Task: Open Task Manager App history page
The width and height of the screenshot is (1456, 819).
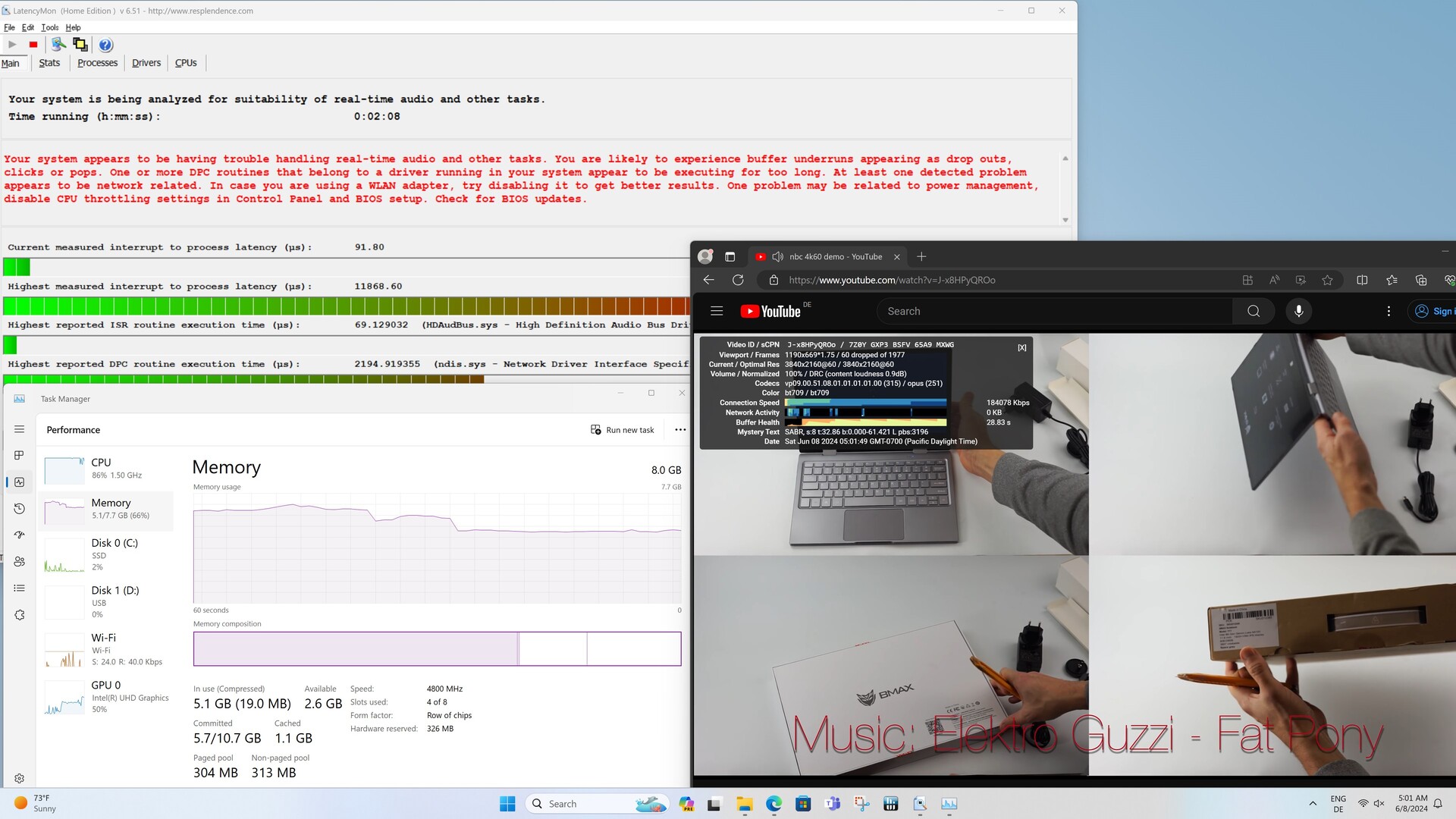Action: pyautogui.click(x=20, y=508)
